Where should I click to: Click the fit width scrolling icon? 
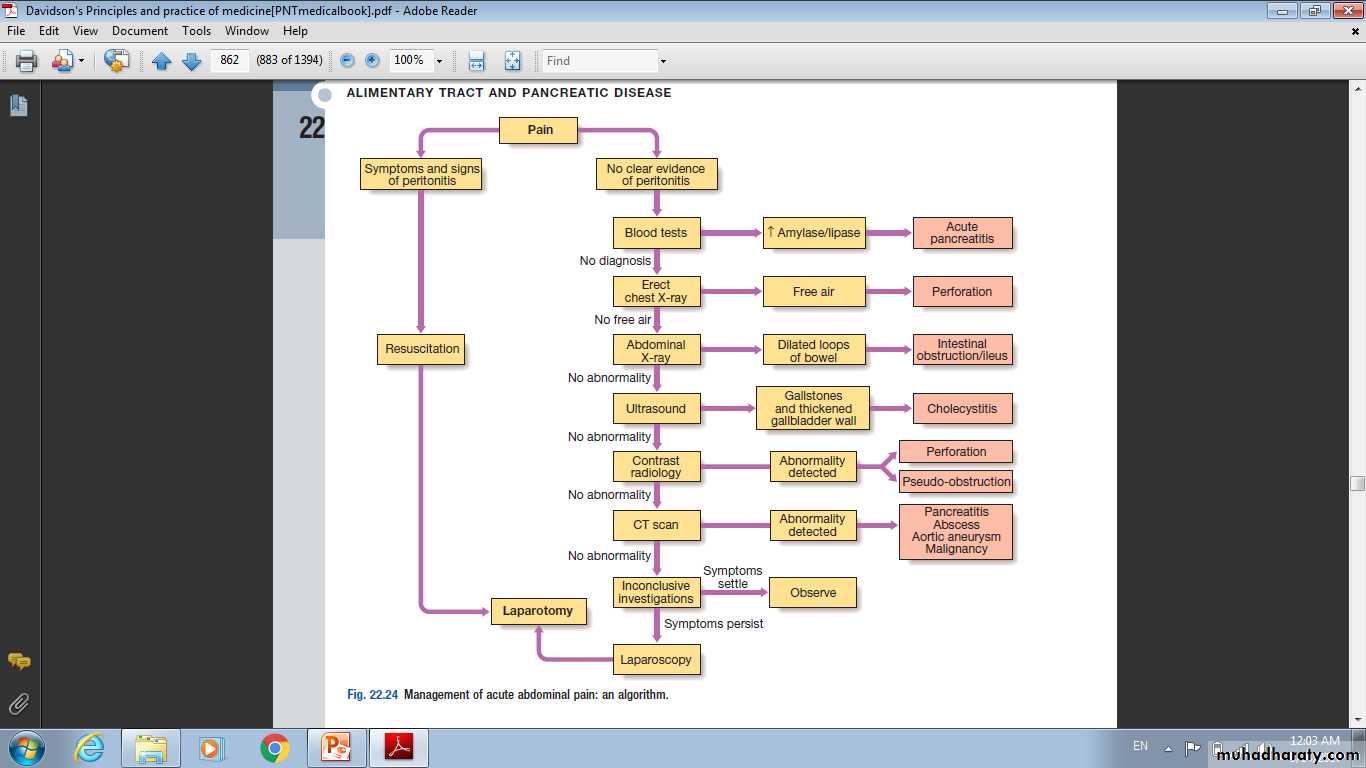pos(477,61)
